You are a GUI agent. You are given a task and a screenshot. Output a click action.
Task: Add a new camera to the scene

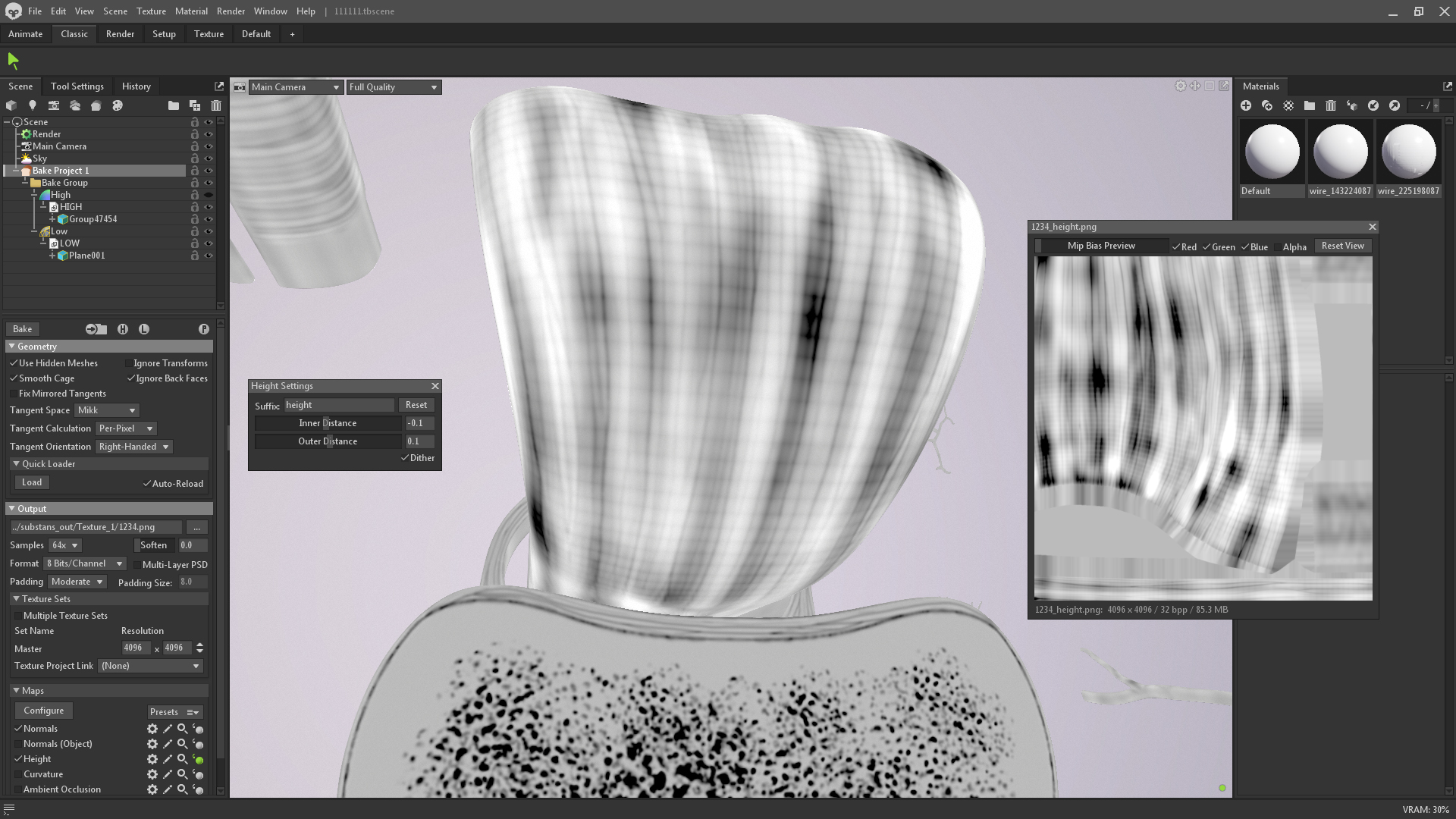click(x=53, y=105)
